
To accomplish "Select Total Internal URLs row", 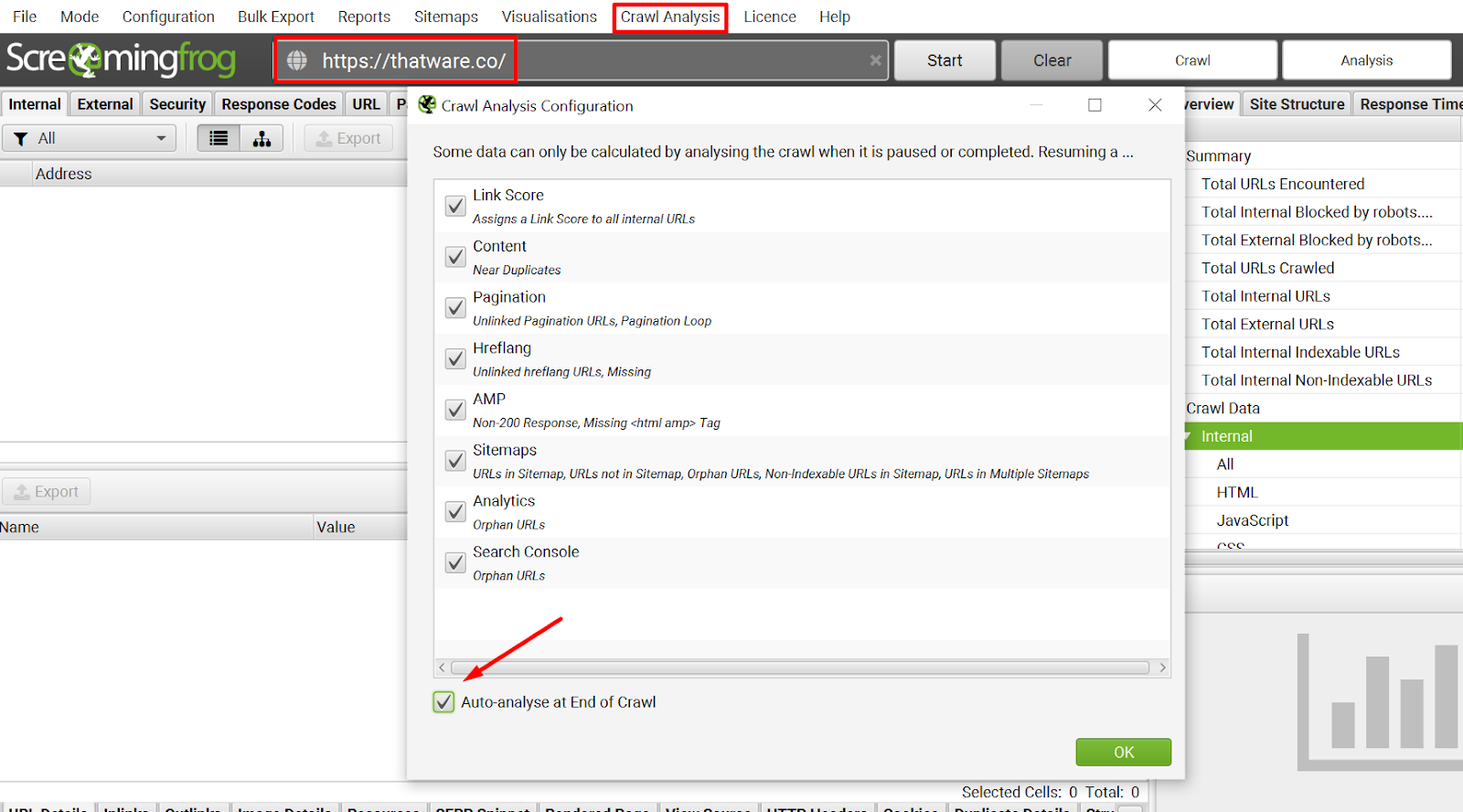I will pos(1323,296).
